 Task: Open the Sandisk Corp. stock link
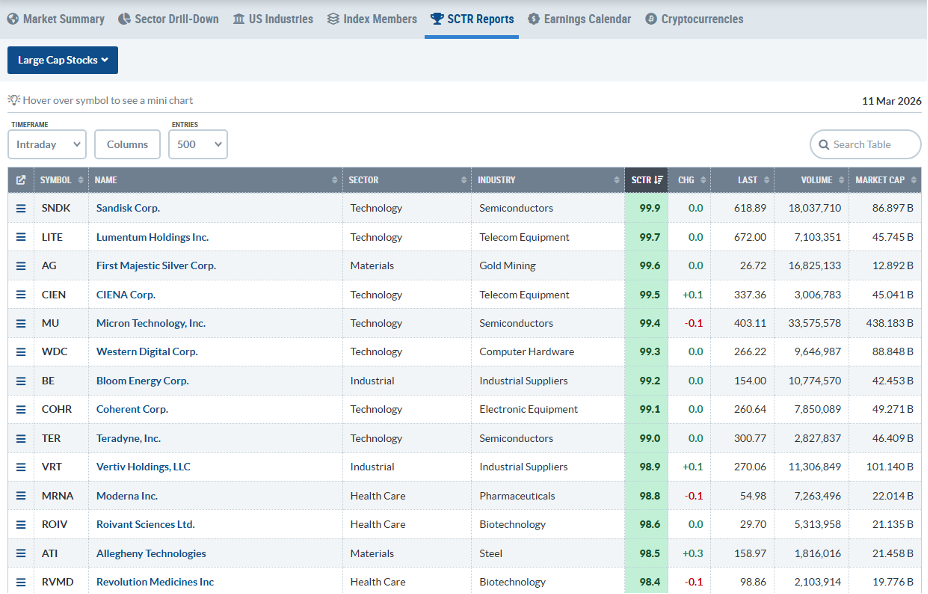(127, 208)
